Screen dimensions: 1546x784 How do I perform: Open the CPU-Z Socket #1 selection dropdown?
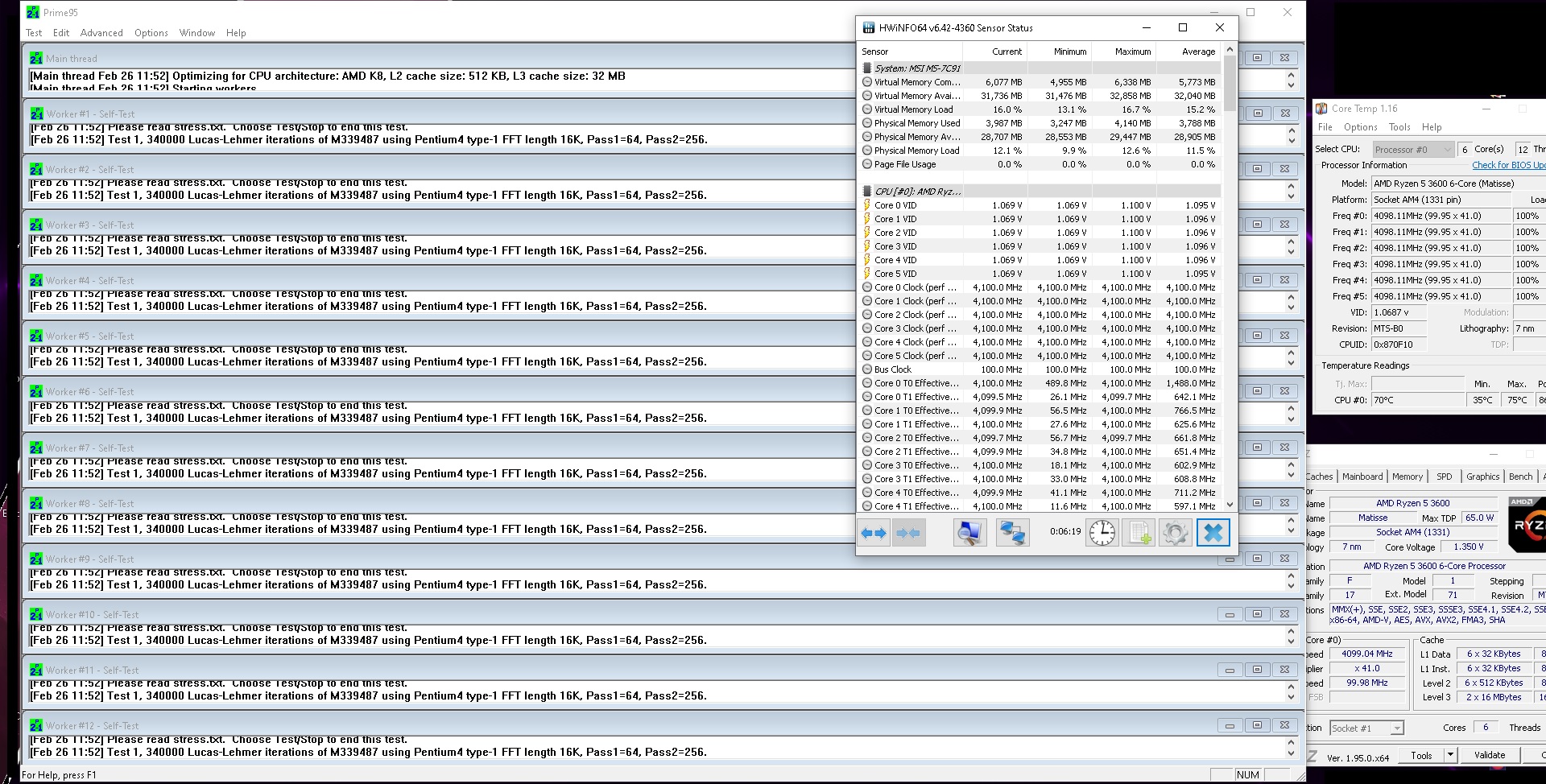coord(1366,728)
